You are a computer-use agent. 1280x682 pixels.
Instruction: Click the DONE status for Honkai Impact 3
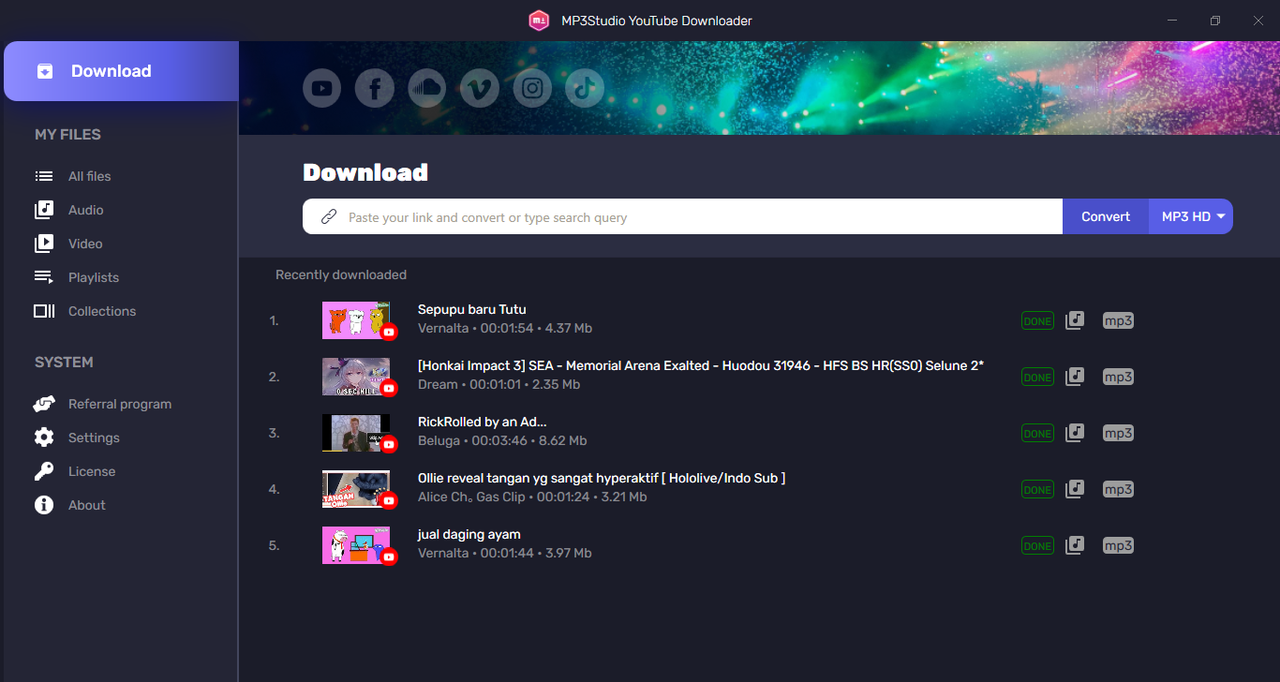point(1037,377)
